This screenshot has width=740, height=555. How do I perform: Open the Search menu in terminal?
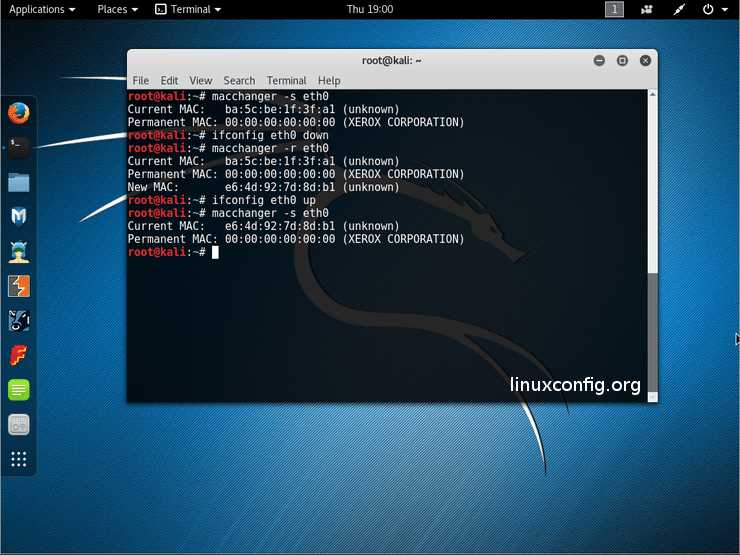(239, 81)
